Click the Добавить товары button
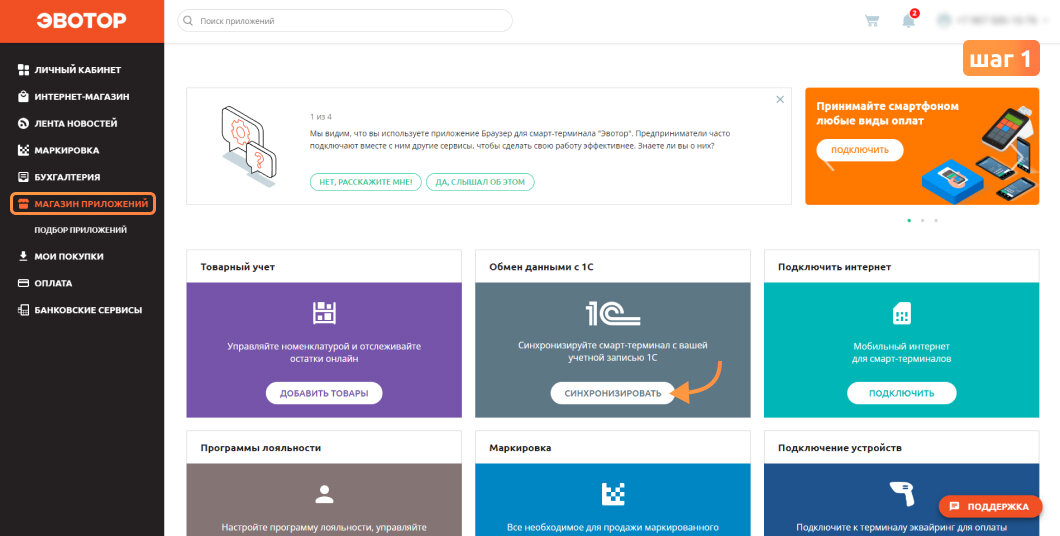The image size is (1060, 536). coord(324,393)
